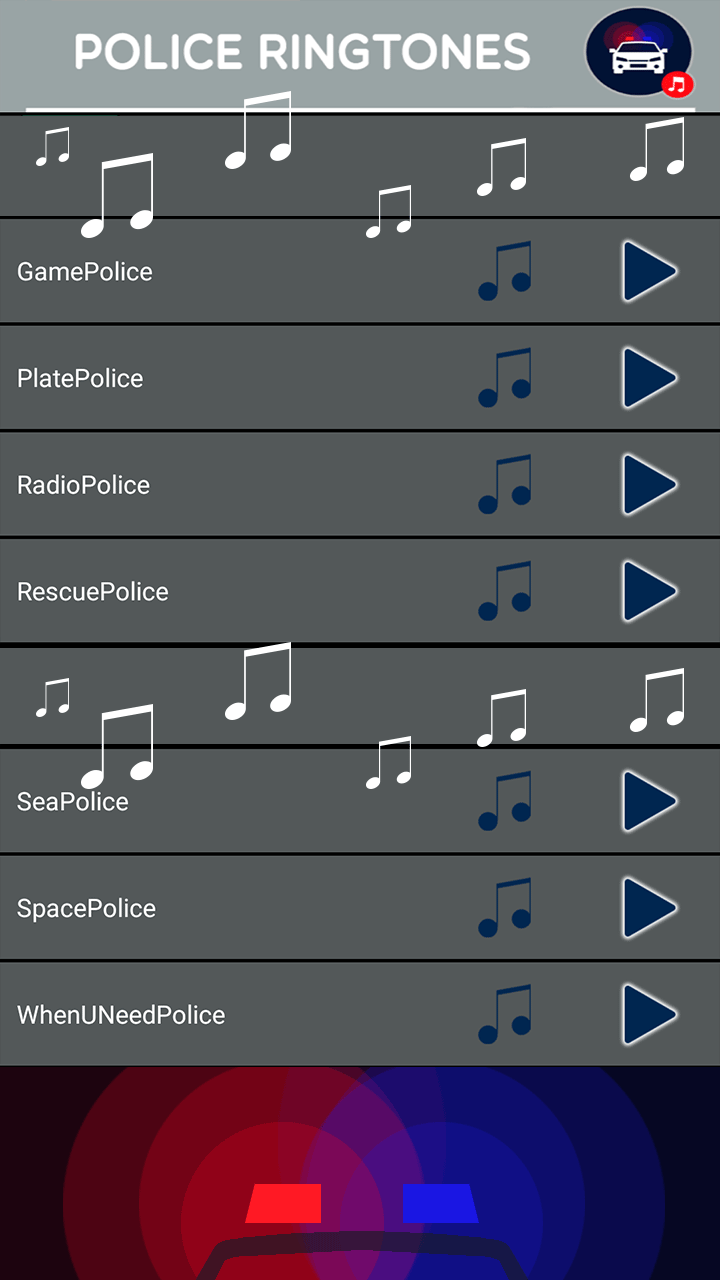Play the PlatePolice ringtone
The width and height of the screenshot is (720, 1280).
(649, 378)
